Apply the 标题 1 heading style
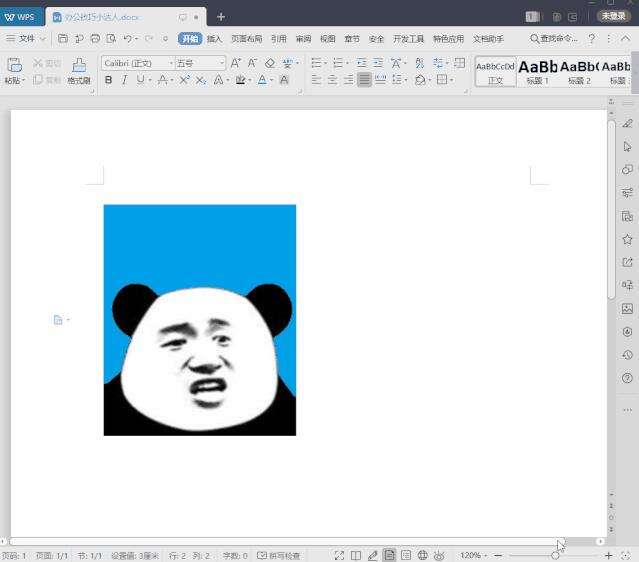 [538, 72]
